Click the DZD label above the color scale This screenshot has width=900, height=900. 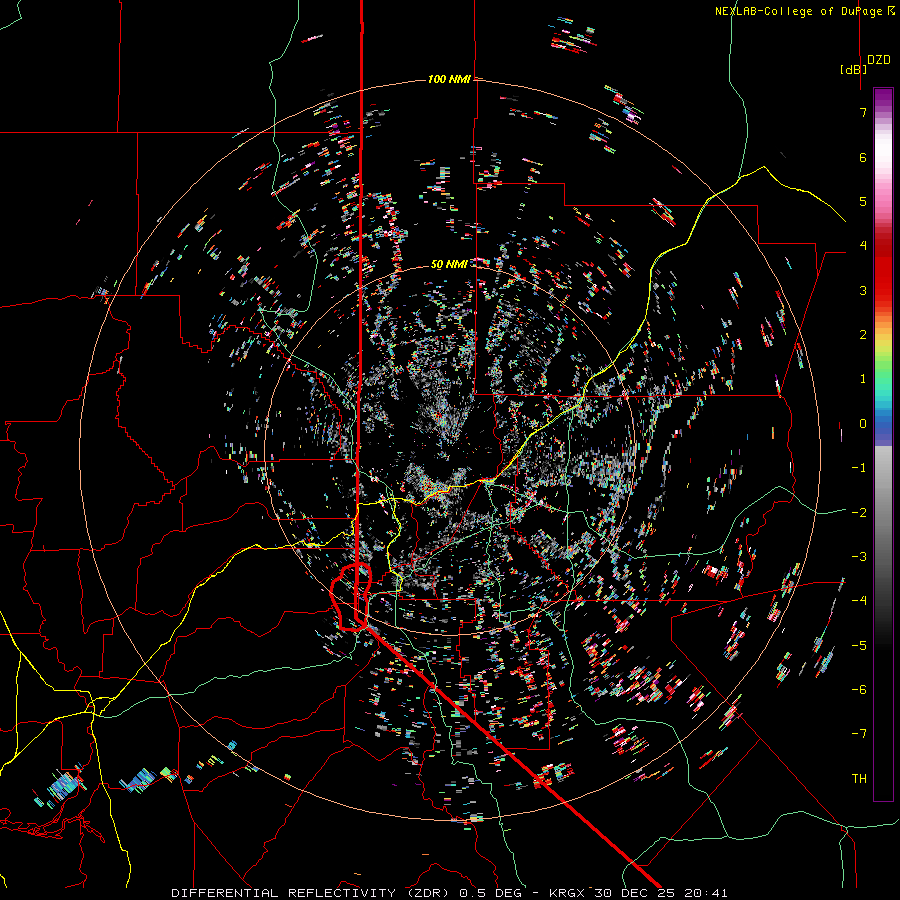[x=879, y=60]
